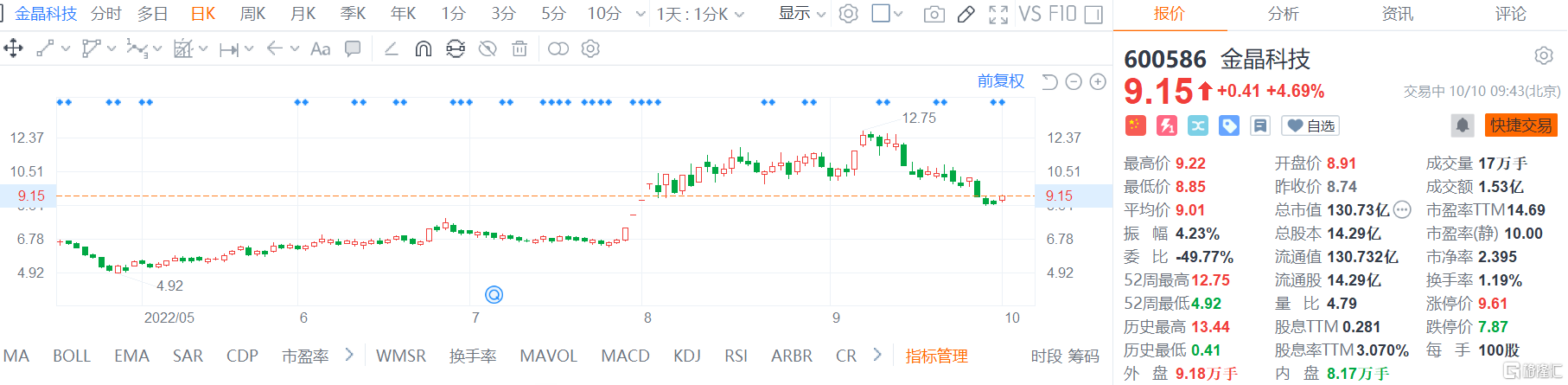Show more main indicators after 市盈率

click(349, 355)
